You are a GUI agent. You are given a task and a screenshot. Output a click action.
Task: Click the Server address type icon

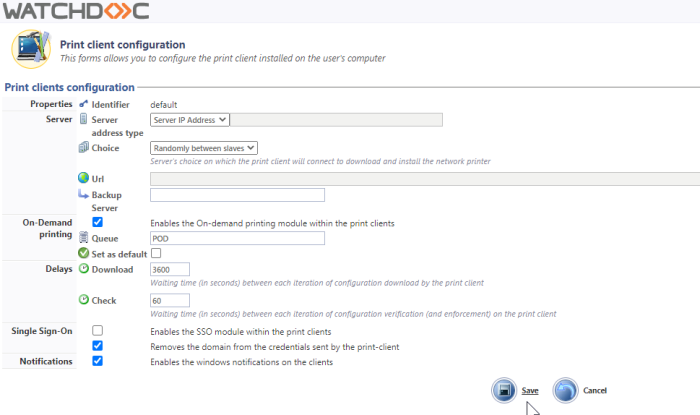click(84, 119)
